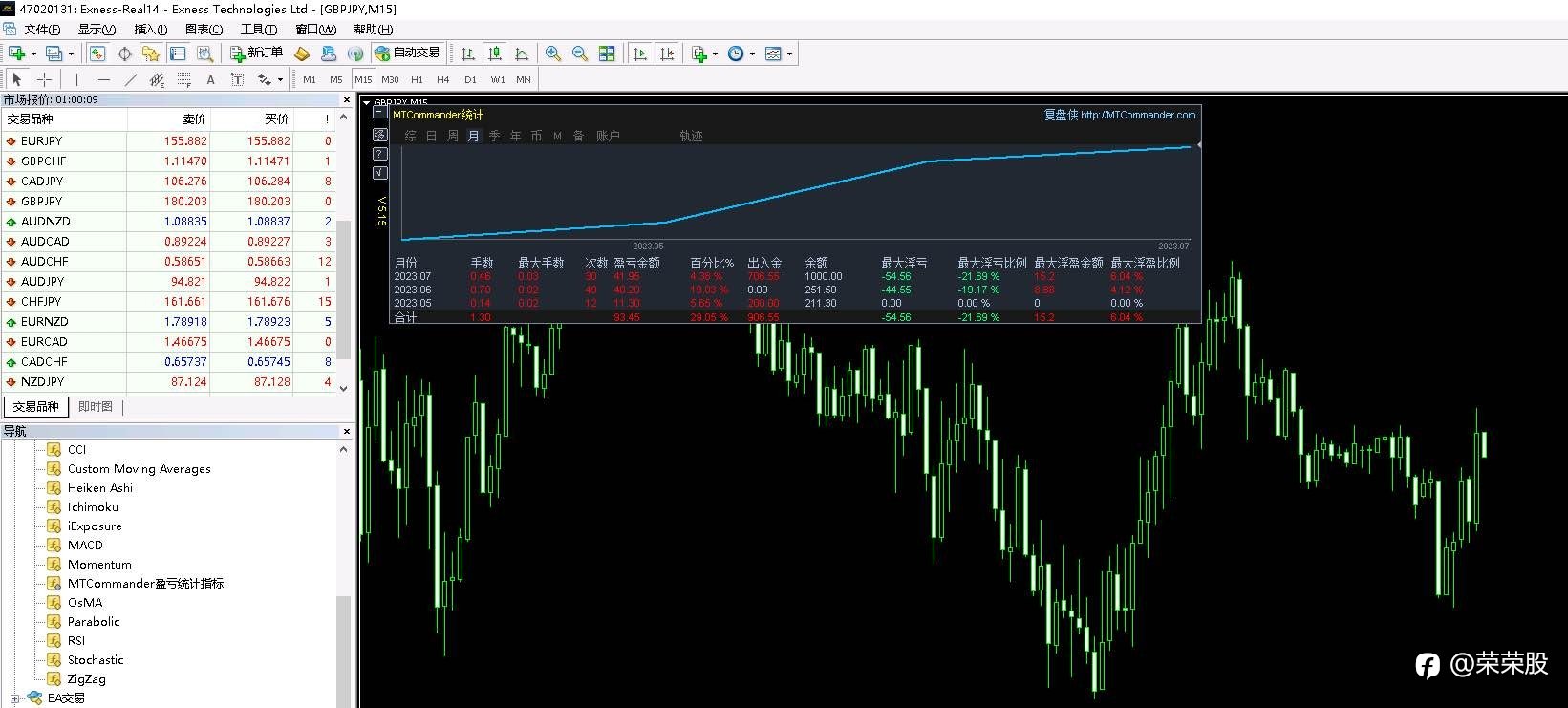The height and width of the screenshot is (708, 1568).
Task: Select the equidistant channel tool
Action: pos(158,79)
